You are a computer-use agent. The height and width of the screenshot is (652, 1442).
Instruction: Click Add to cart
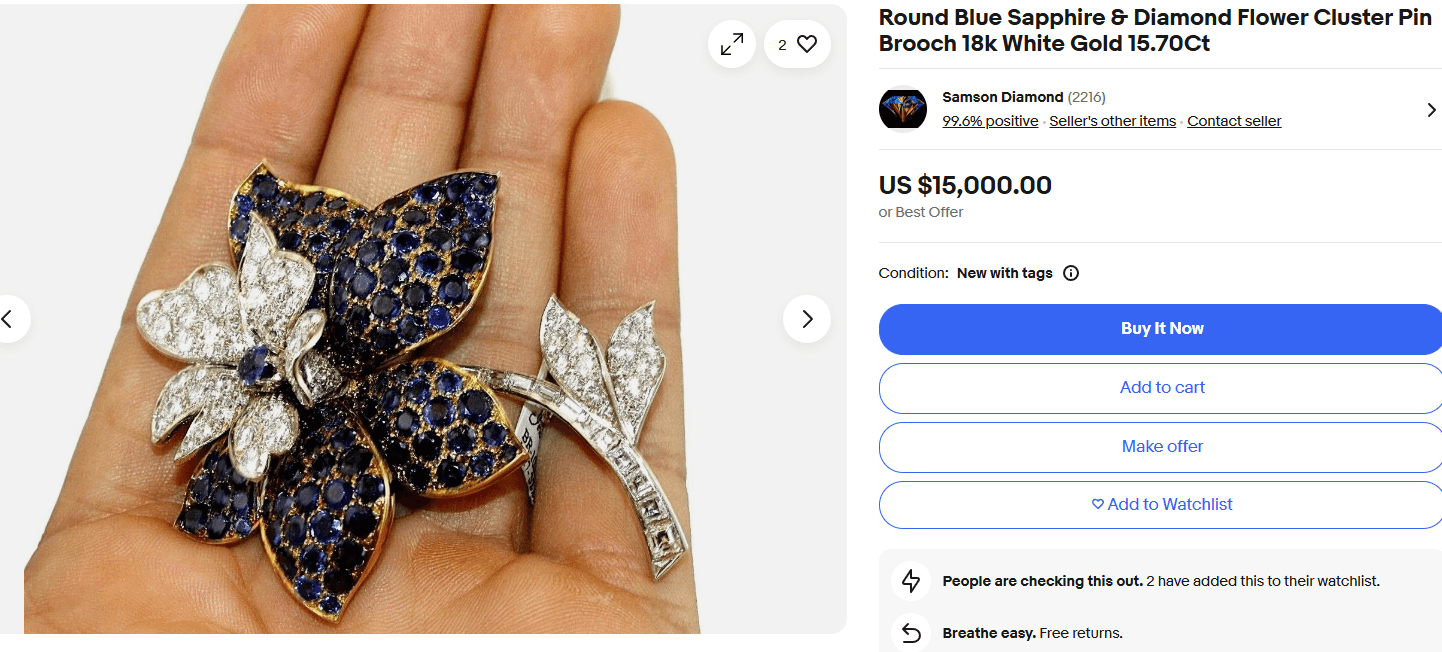[x=1161, y=387]
